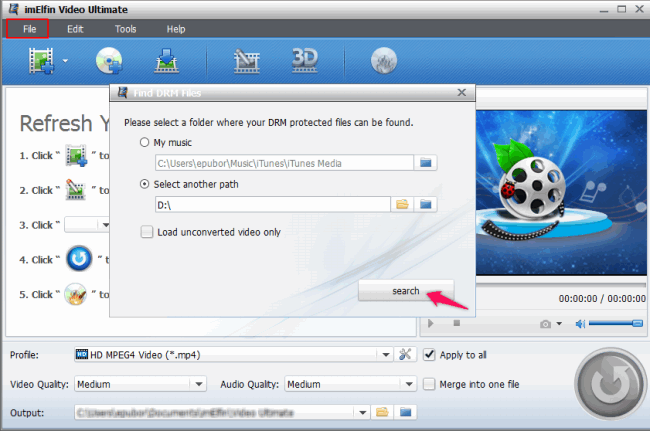Expand the snapshot options arrow

click(559, 324)
